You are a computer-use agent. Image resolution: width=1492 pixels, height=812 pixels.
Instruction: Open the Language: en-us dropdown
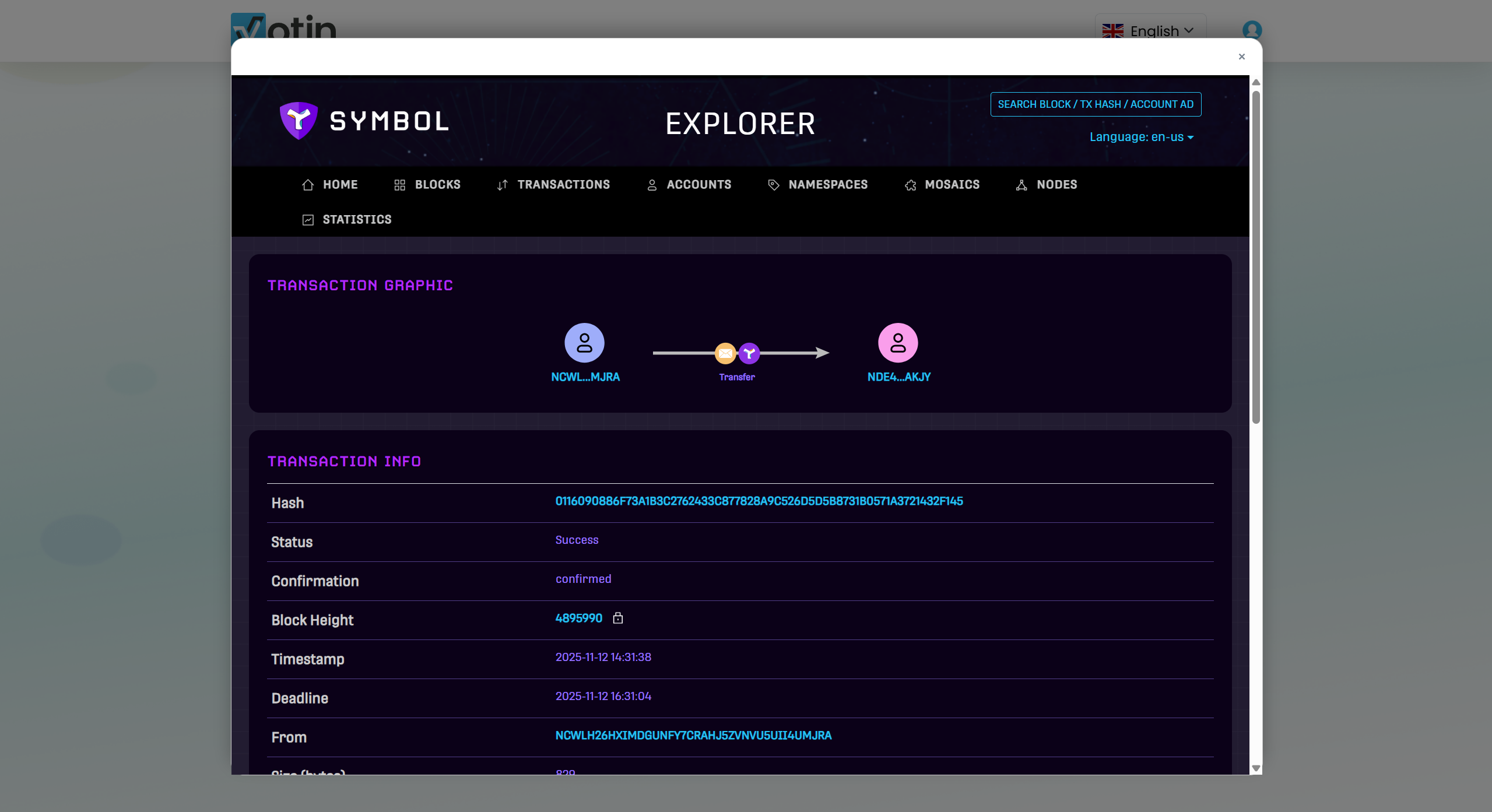[x=1141, y=137]
